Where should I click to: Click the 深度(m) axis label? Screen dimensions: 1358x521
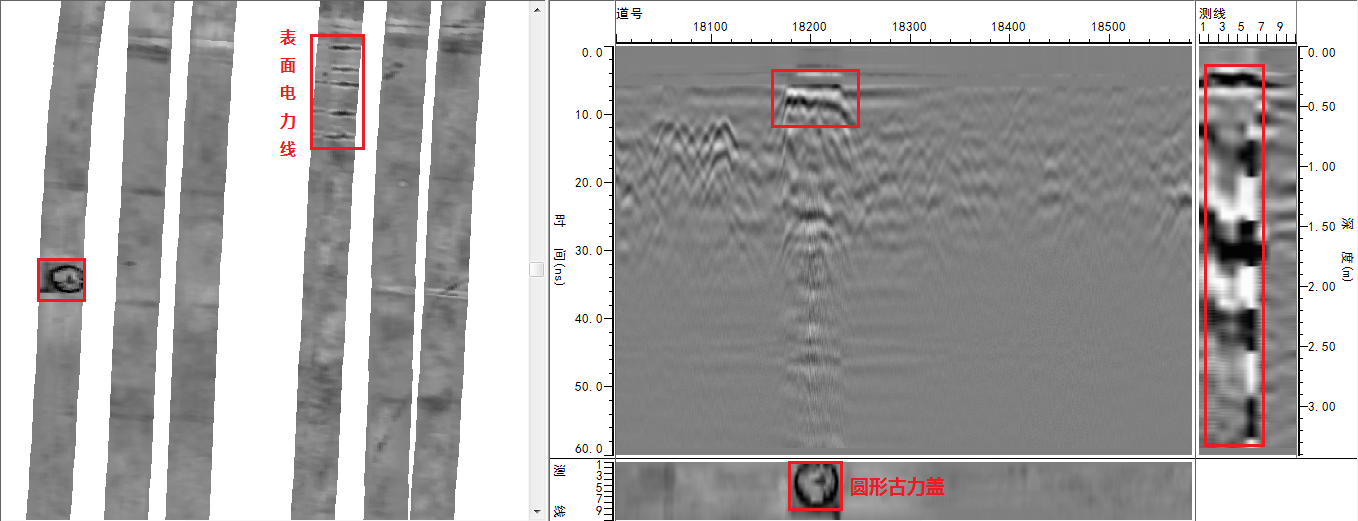pos(1344,250)
